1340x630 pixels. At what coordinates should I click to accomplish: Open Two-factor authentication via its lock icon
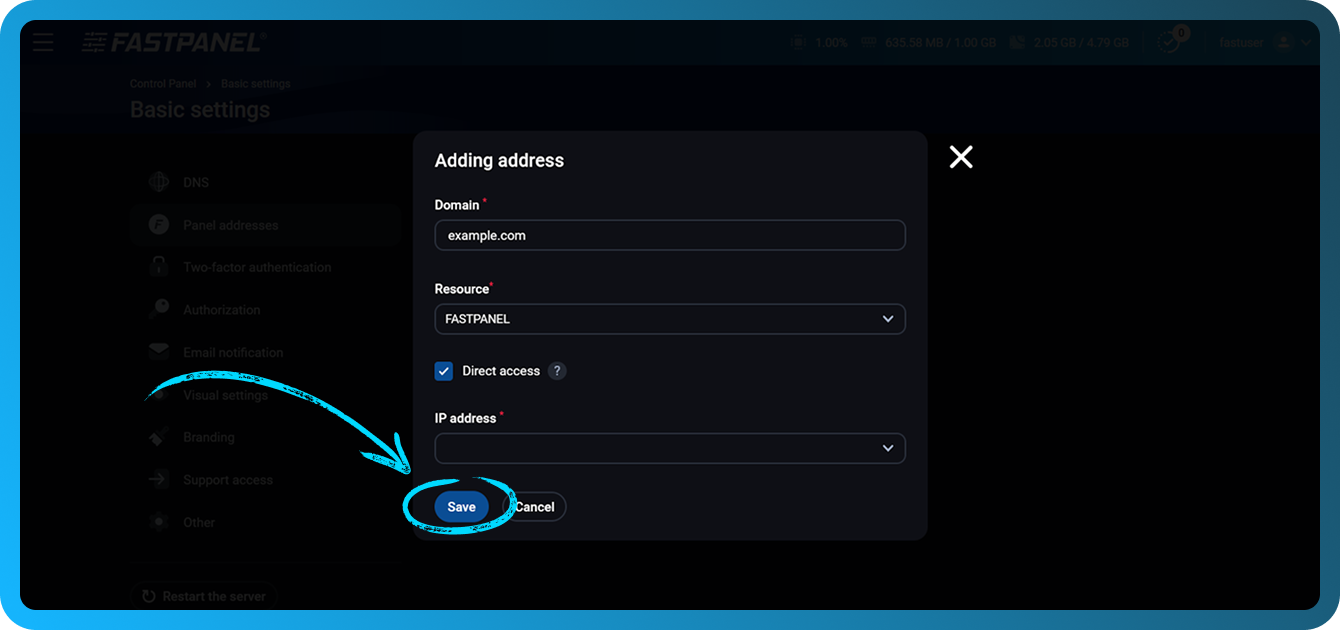pos(159,267)
